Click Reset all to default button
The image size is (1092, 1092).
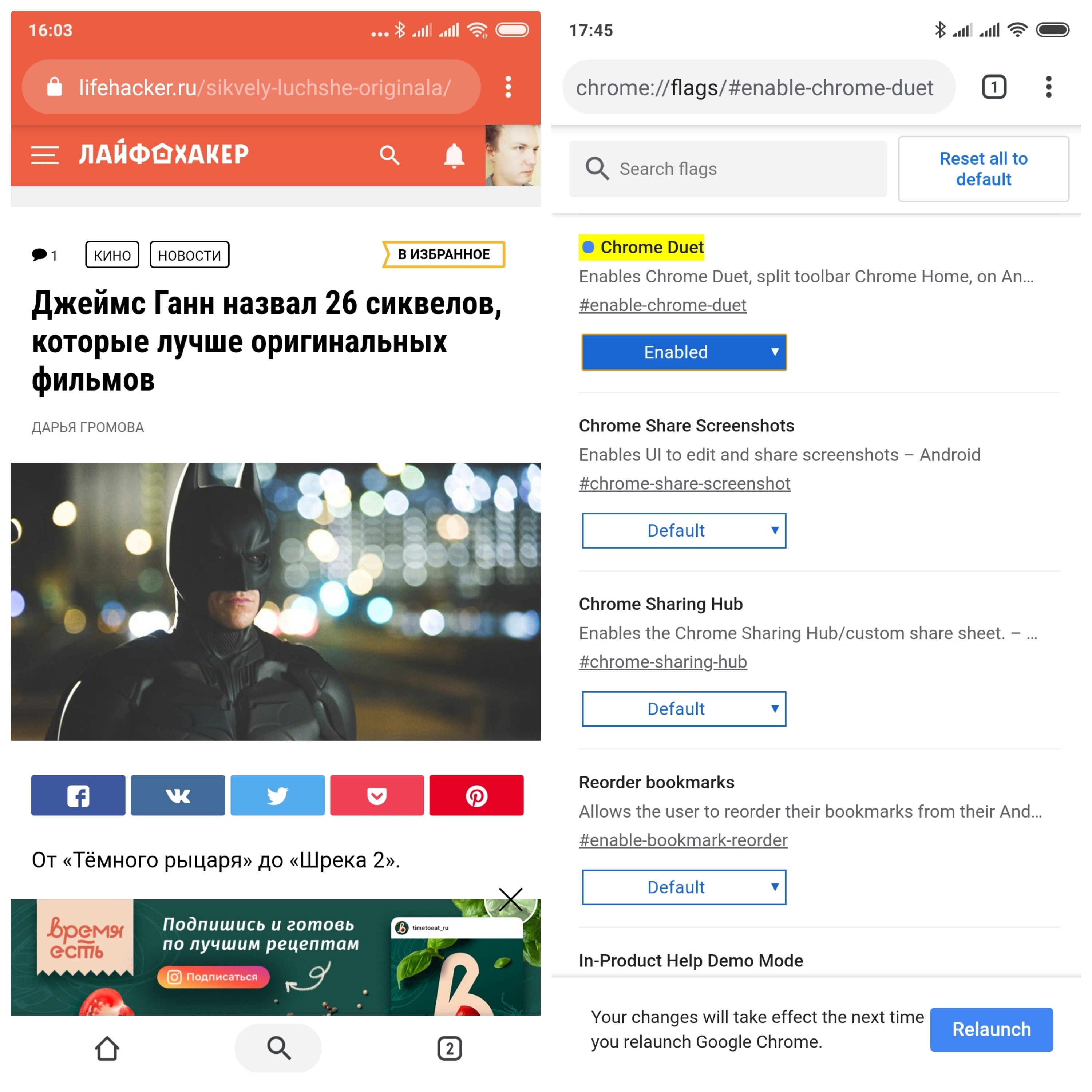click(x=984, y=169)
